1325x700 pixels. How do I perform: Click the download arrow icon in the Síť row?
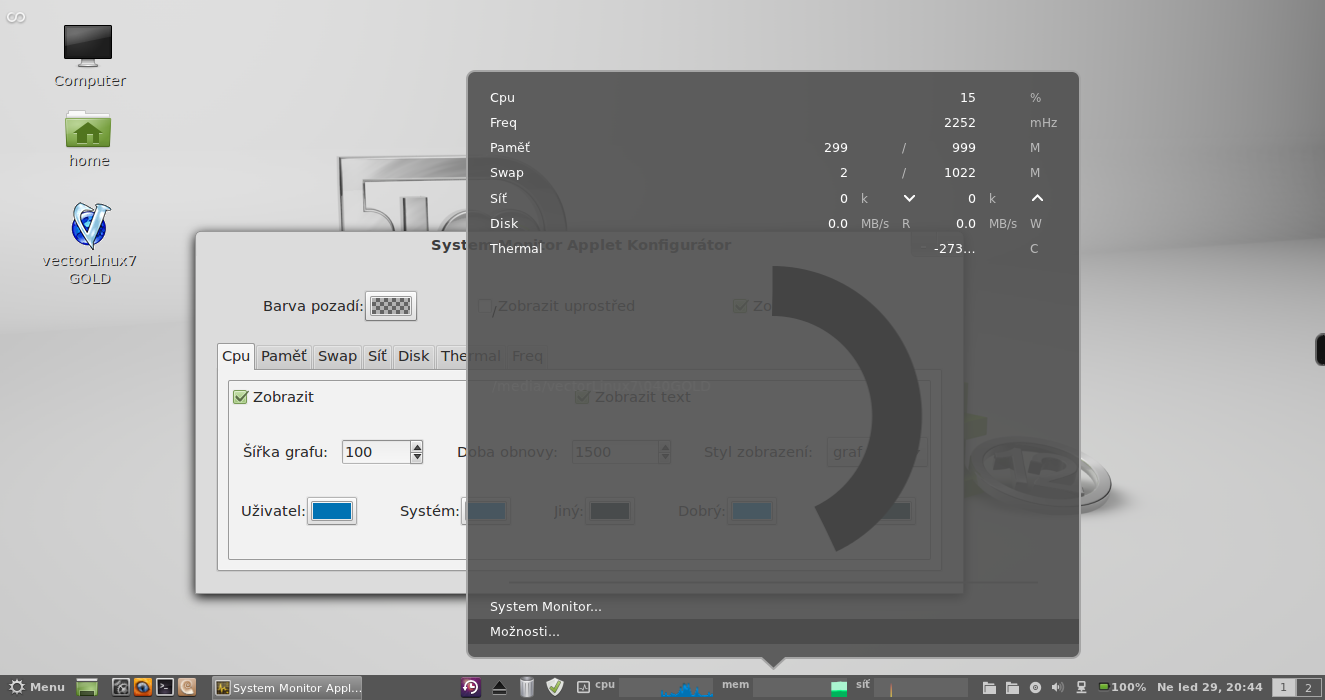point(909,198)
